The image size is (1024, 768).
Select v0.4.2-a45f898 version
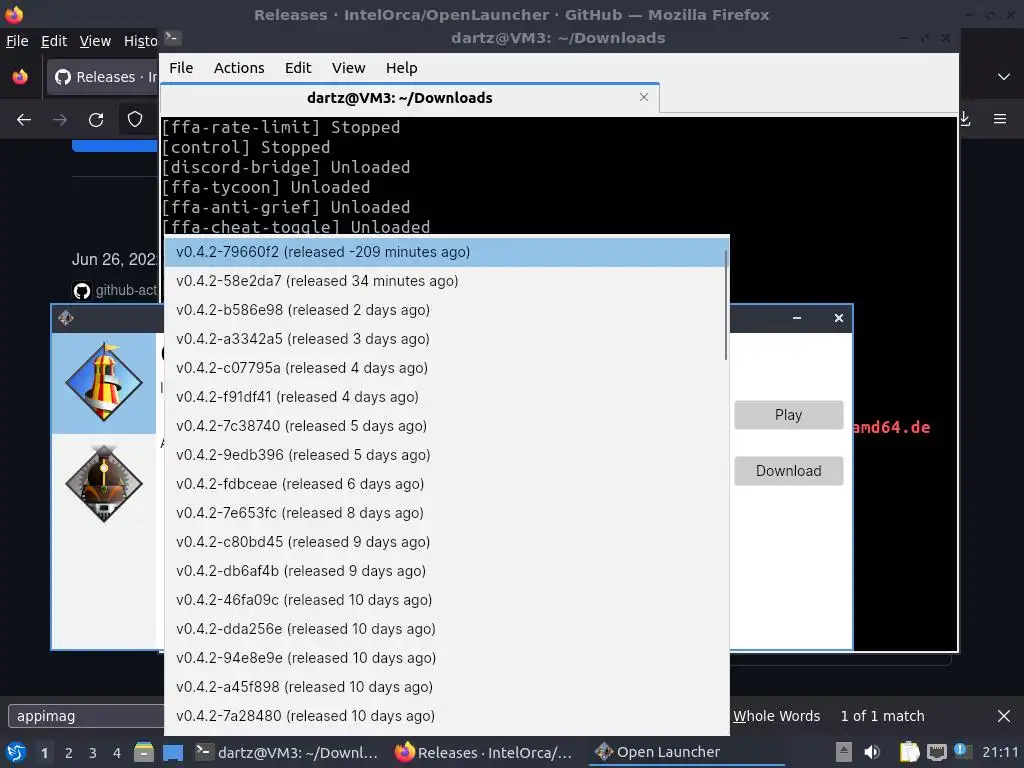tap(444, 687)
